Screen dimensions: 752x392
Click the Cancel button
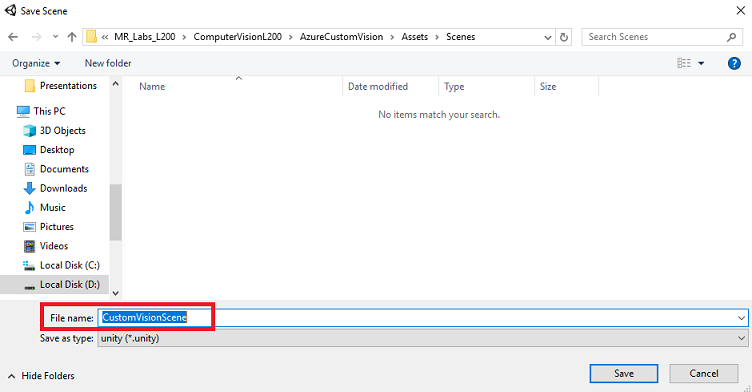(x=704, y=373)
